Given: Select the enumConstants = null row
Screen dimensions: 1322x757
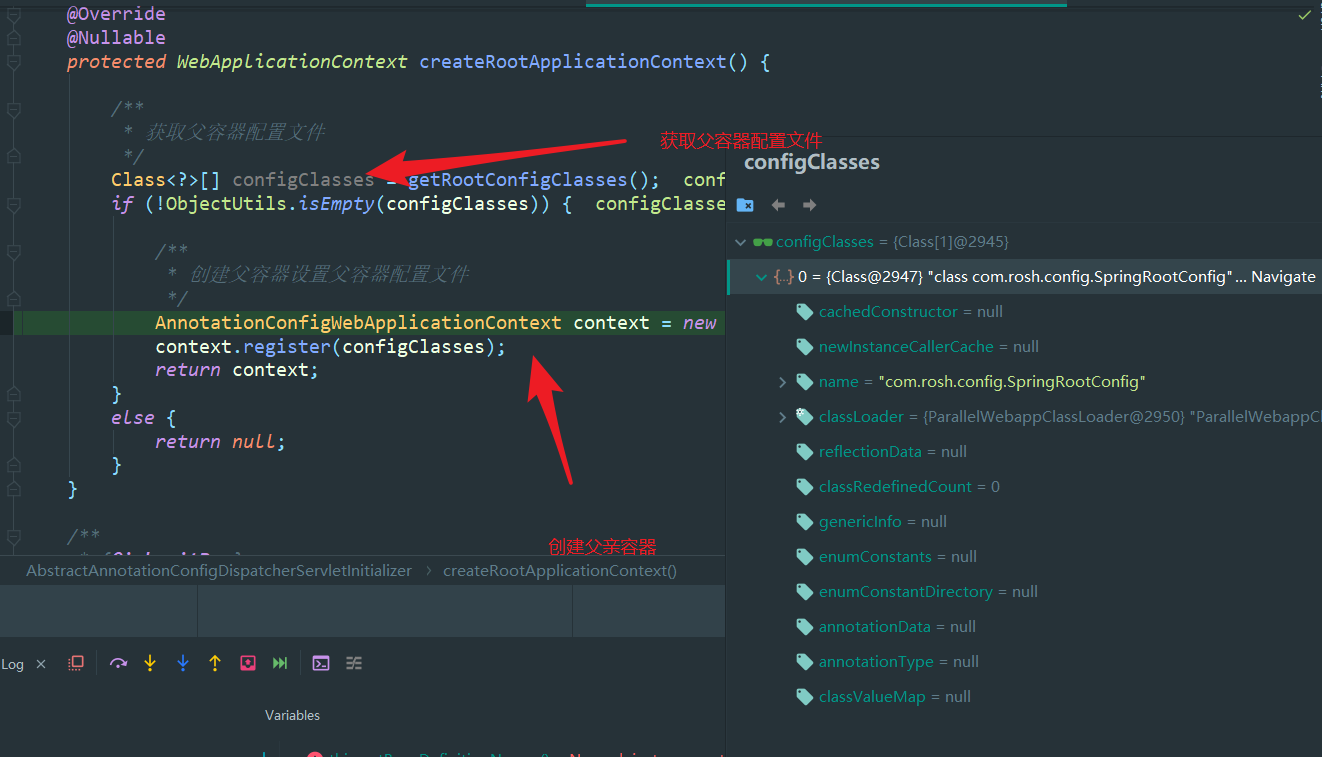Looking at the screenshot, I should pos(1024,557).
